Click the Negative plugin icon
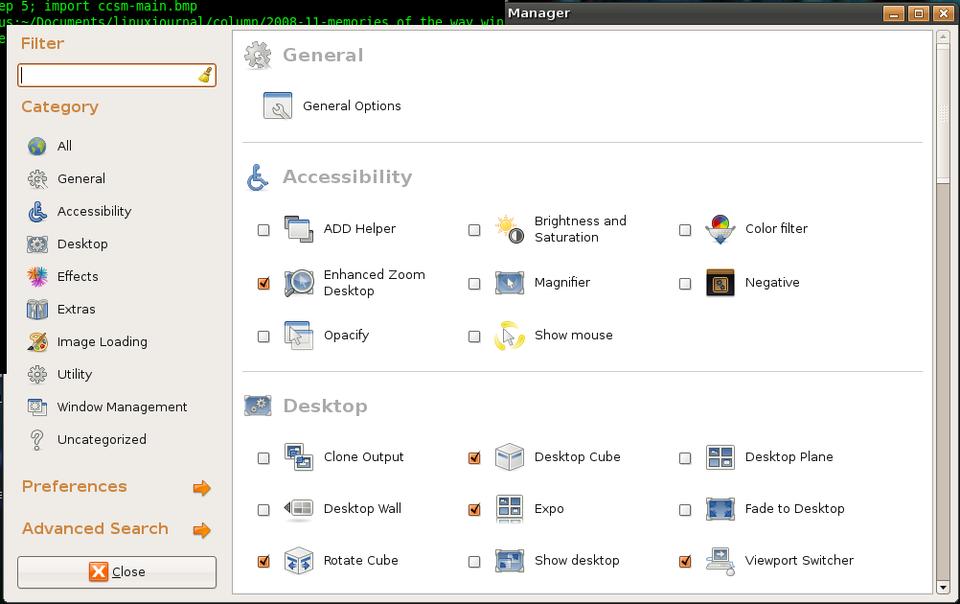This screenshot has height=604, width=960. pyautogui.click(x=720, y=283)
